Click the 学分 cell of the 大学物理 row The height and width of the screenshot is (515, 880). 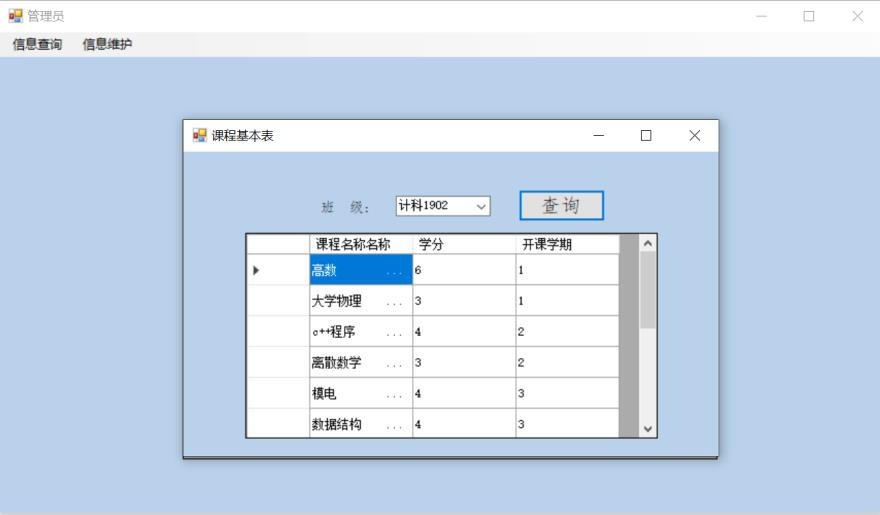pyautogui.click(x=464, y=301)
